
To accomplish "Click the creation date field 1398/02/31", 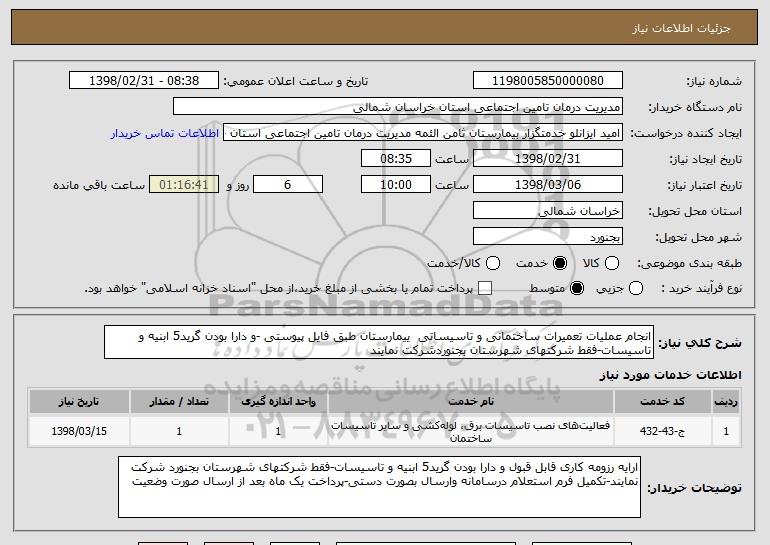I will [x=548, y=159].
